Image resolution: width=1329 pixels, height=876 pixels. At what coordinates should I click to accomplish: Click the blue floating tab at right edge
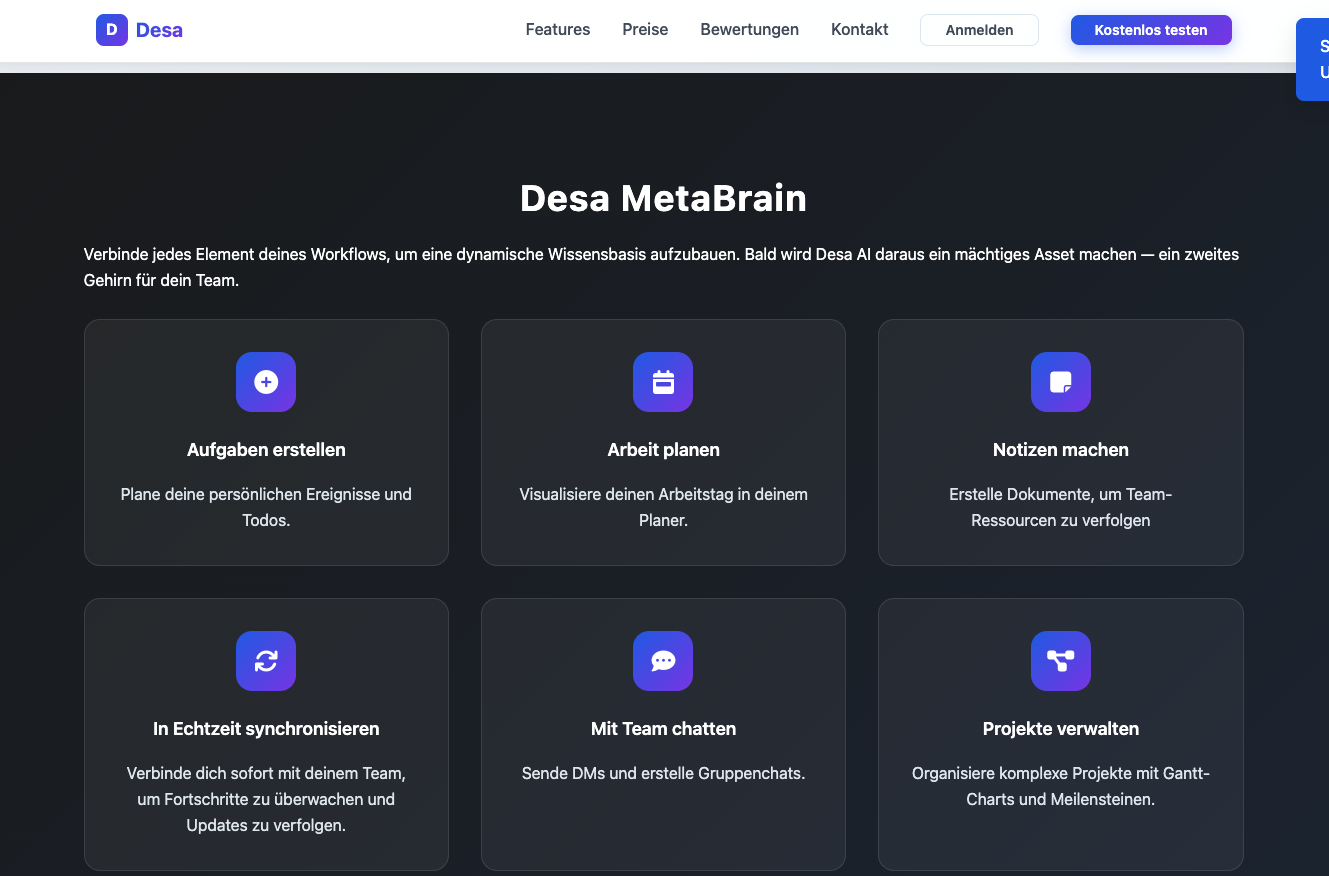click(x=1314, y=60)
